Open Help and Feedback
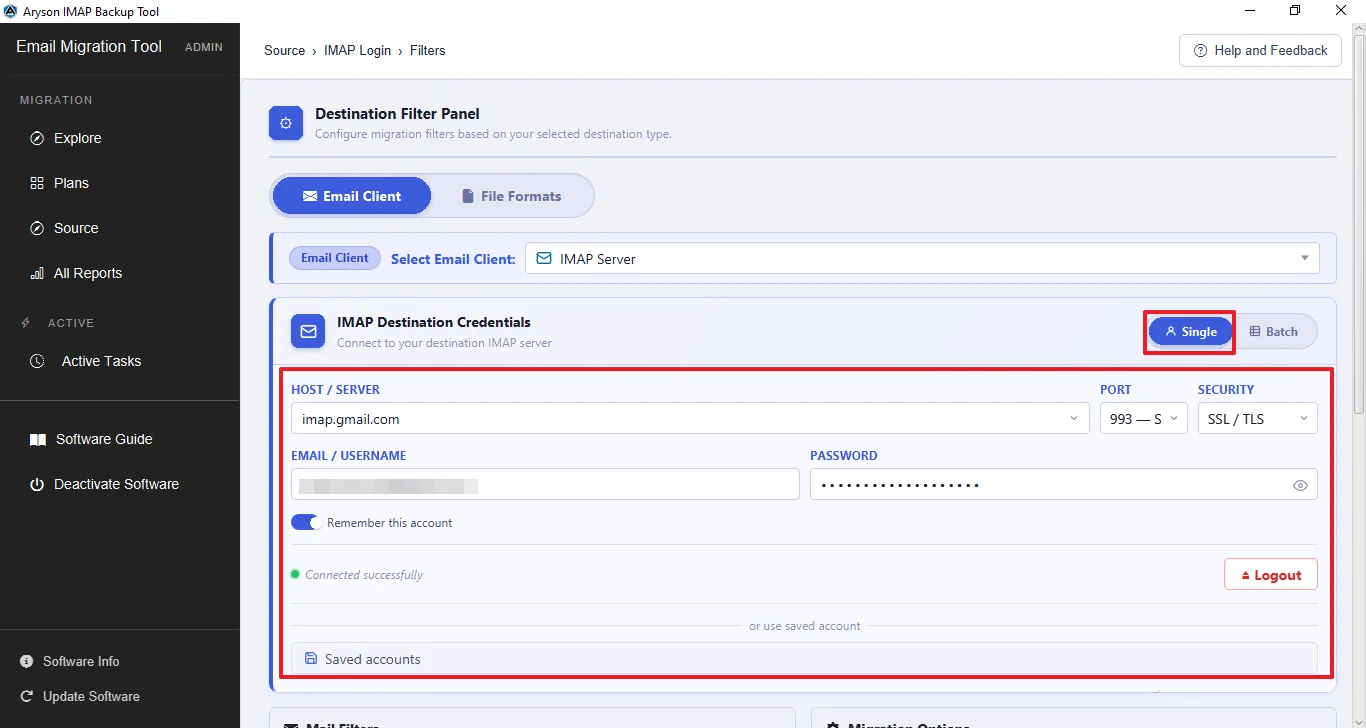Screen dimensions: 1366x728 click(1260, 50)
